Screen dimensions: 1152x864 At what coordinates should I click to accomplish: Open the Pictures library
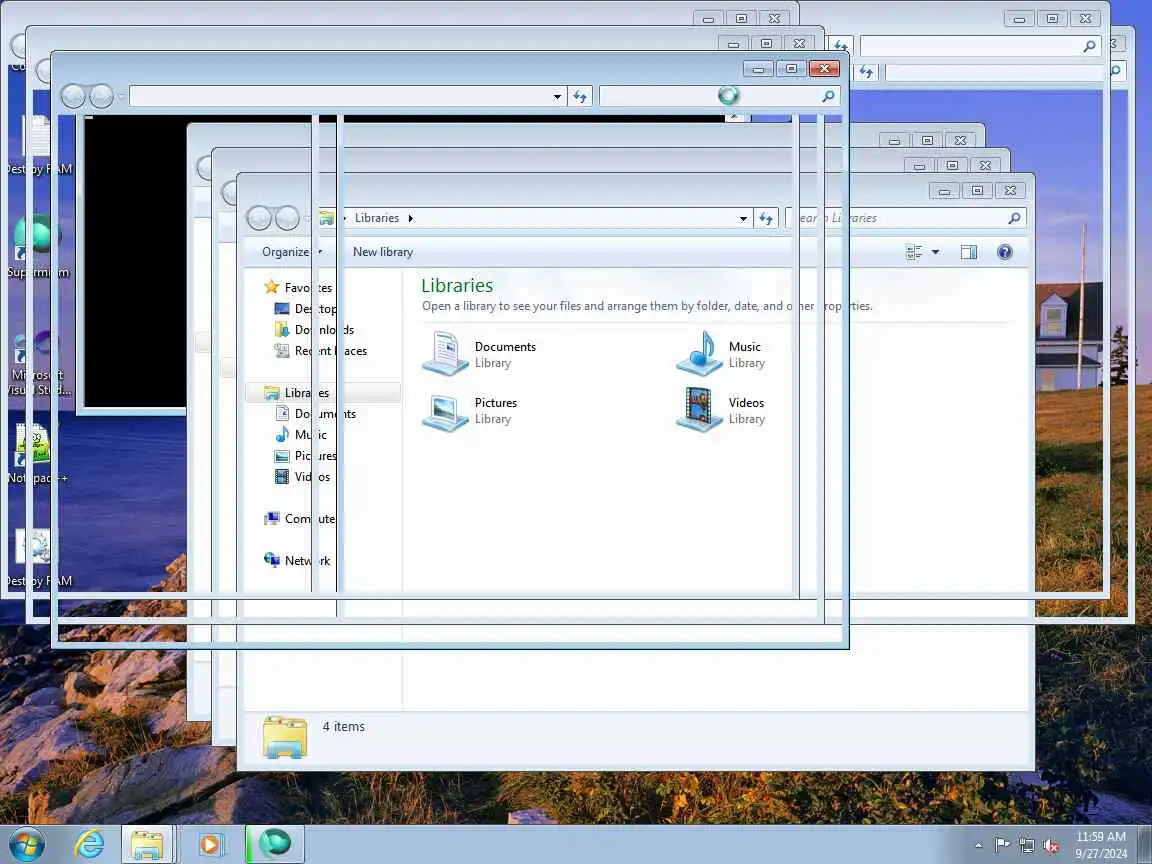point(470,411)
